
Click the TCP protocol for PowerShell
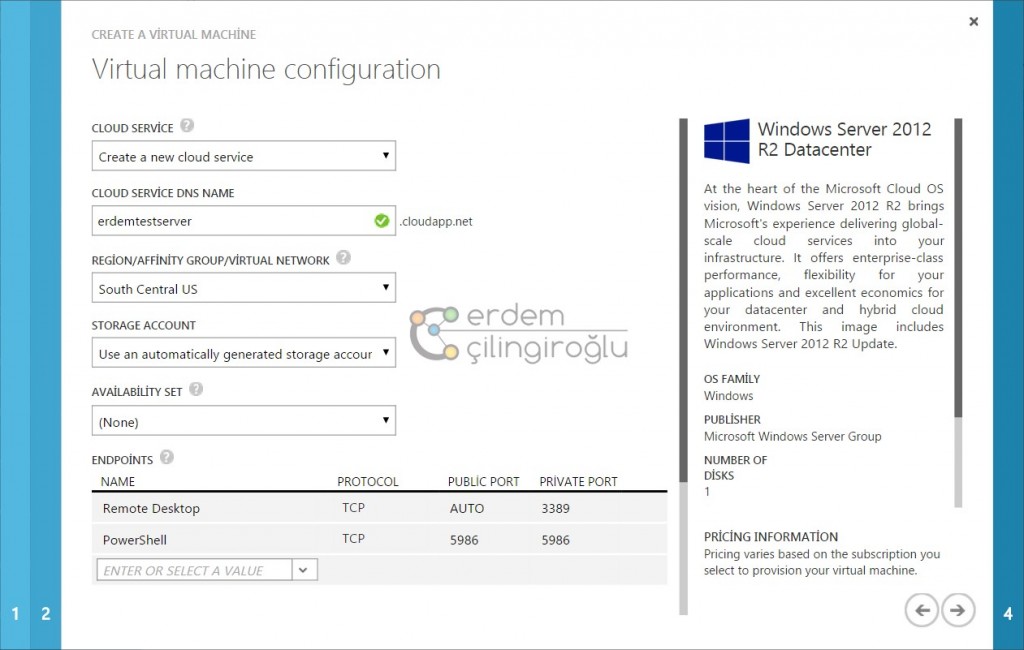[x=353, y=538]
